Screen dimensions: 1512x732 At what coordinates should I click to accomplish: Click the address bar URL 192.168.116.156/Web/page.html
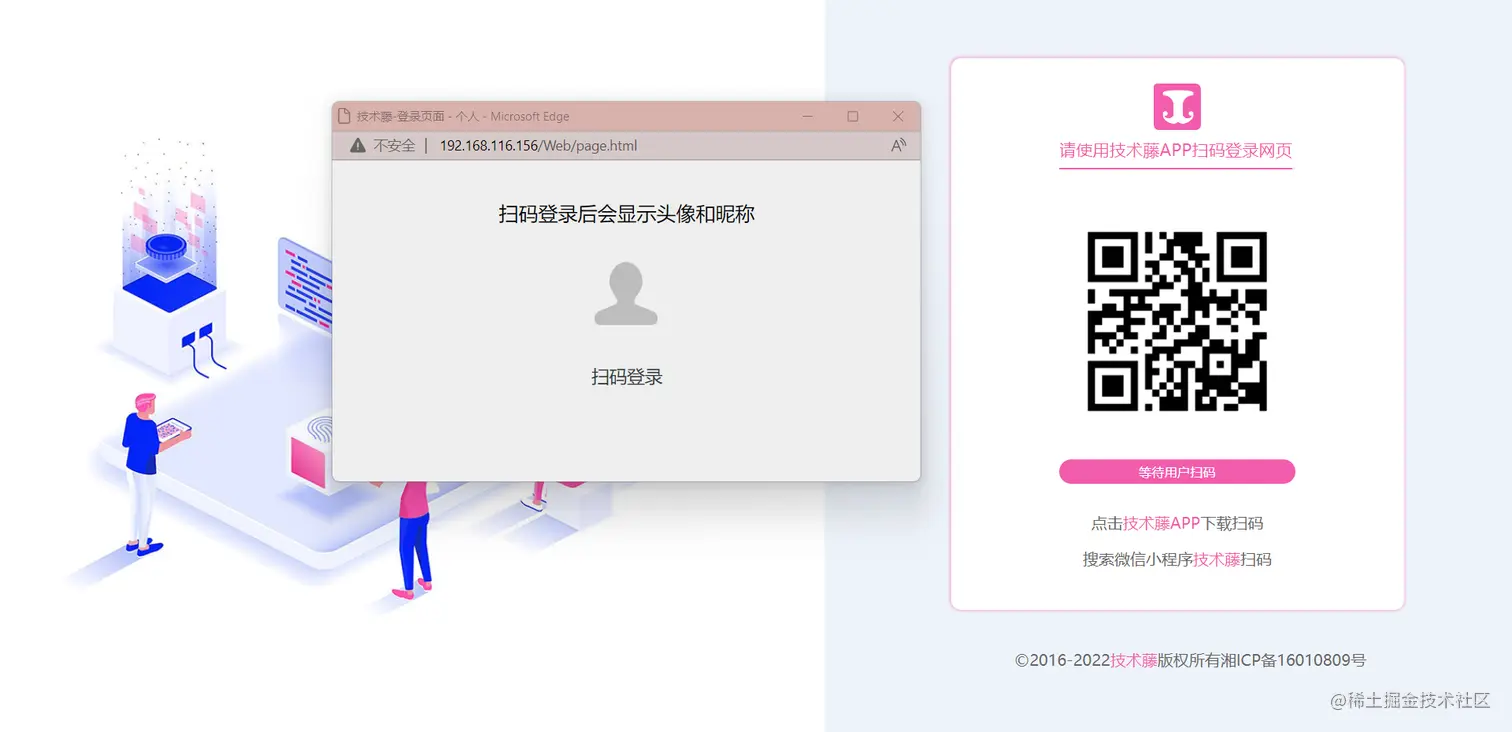538,146
